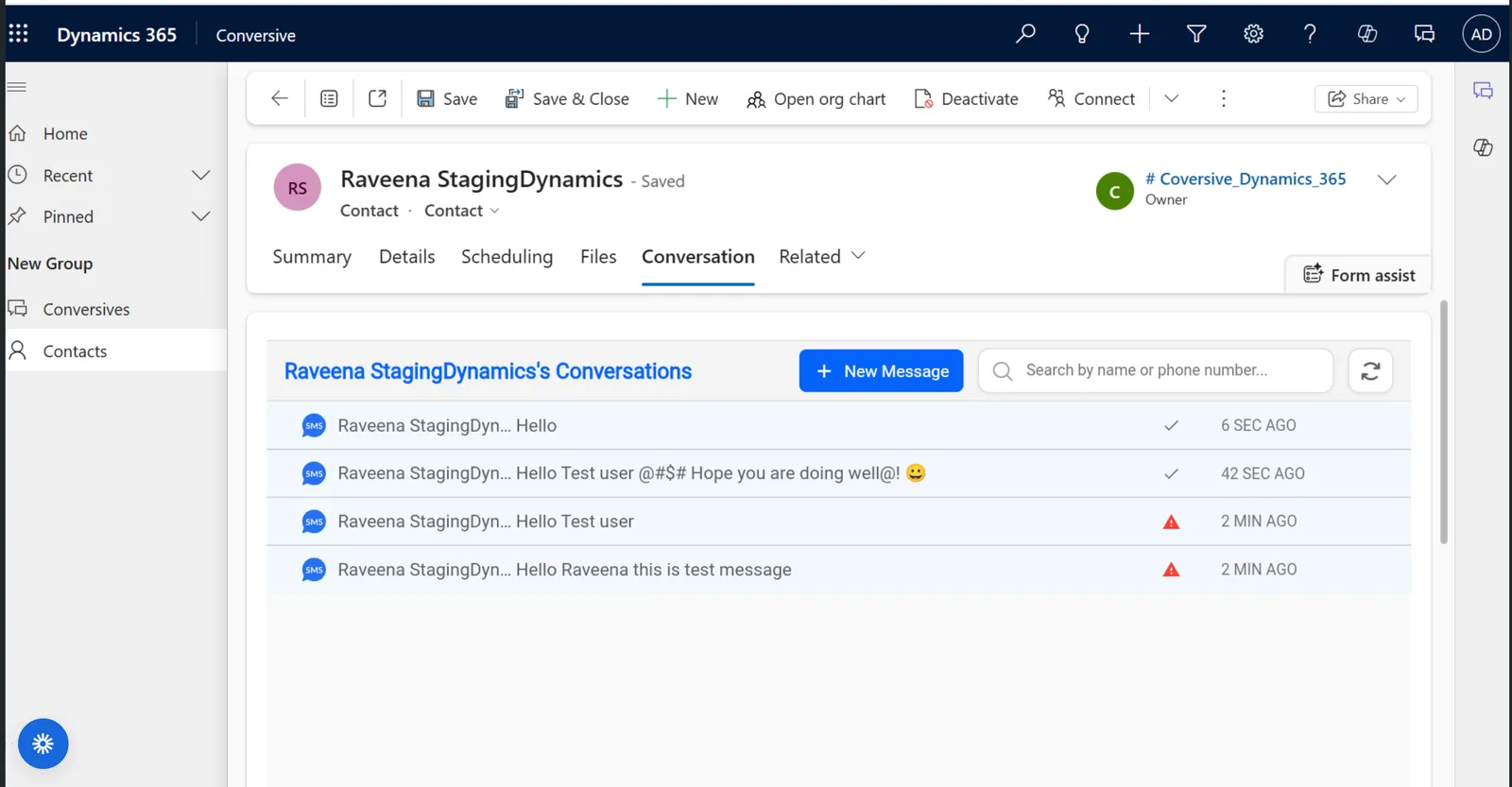The height and width of the screenshot is (787, 1512).
Task: Go back with the left arrow
Action: click(x=279, y=98)
